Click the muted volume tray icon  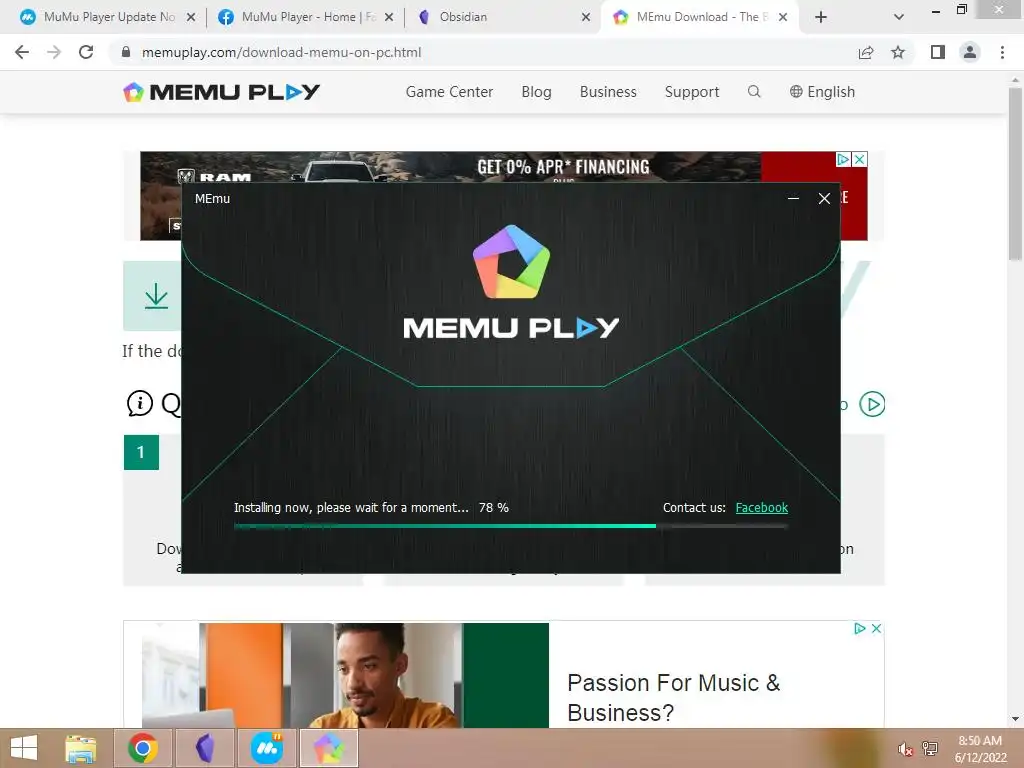[905, 749]
